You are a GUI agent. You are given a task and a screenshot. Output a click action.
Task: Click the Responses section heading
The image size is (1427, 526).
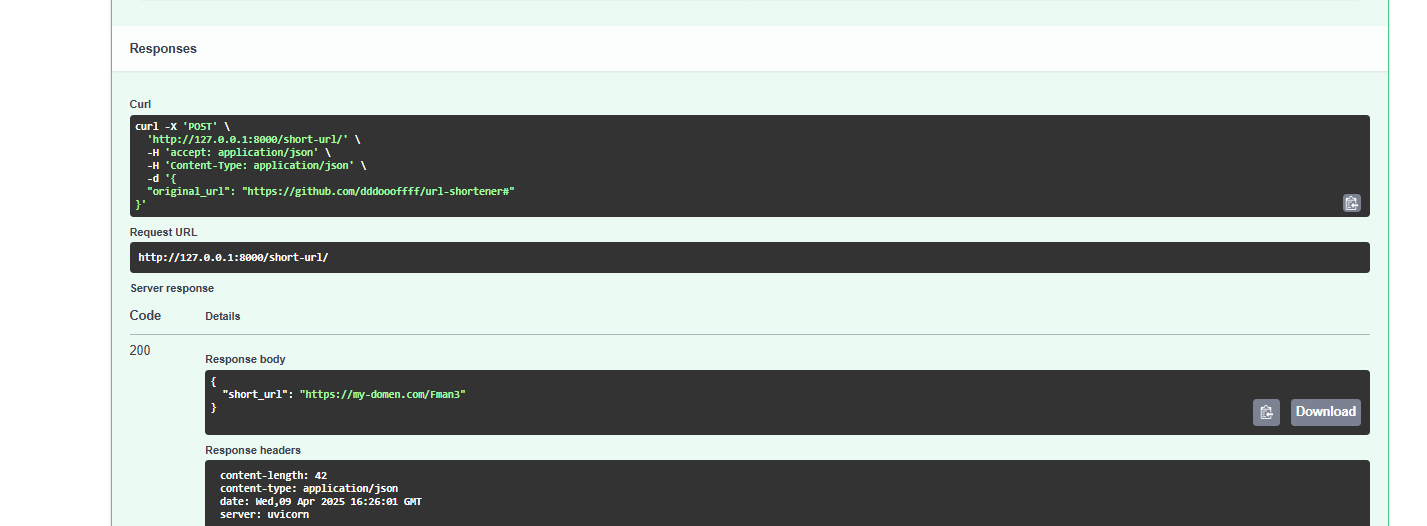pos(163,48)
